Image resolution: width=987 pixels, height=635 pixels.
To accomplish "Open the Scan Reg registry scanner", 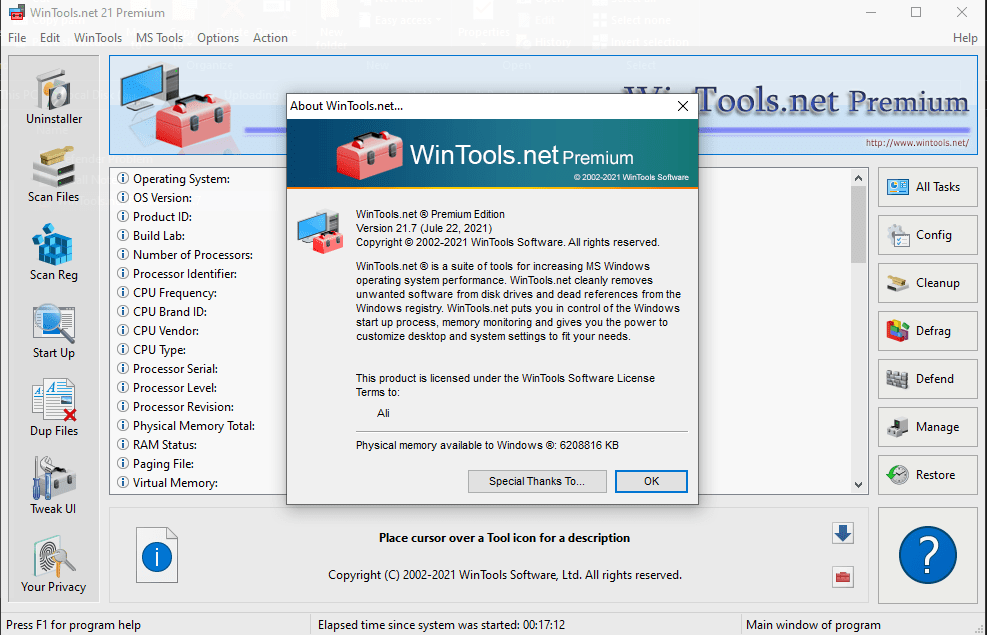I will pos(54,253).
